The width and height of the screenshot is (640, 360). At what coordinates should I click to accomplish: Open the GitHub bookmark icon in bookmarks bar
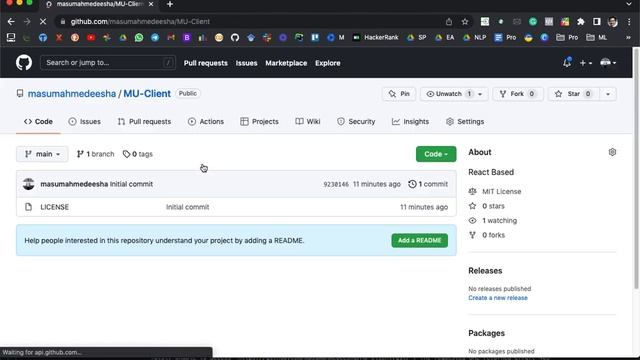[x=235, y=38]
